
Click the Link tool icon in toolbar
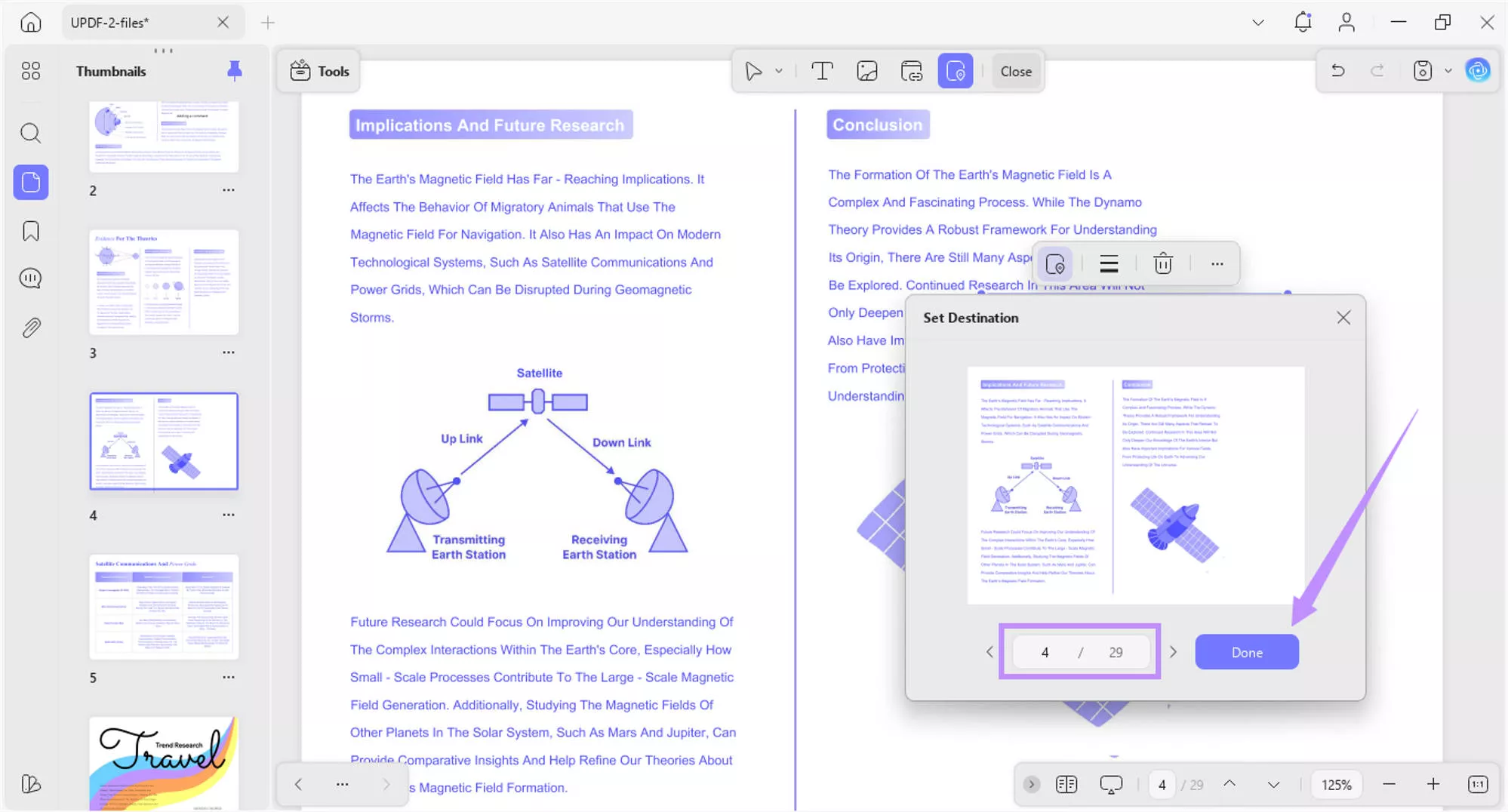[x=911, y=71]
